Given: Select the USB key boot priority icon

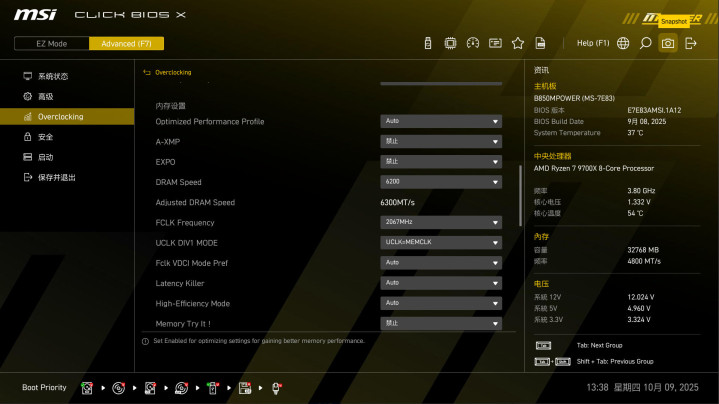Looking at the screenshot, I should [x=213, y=388].
